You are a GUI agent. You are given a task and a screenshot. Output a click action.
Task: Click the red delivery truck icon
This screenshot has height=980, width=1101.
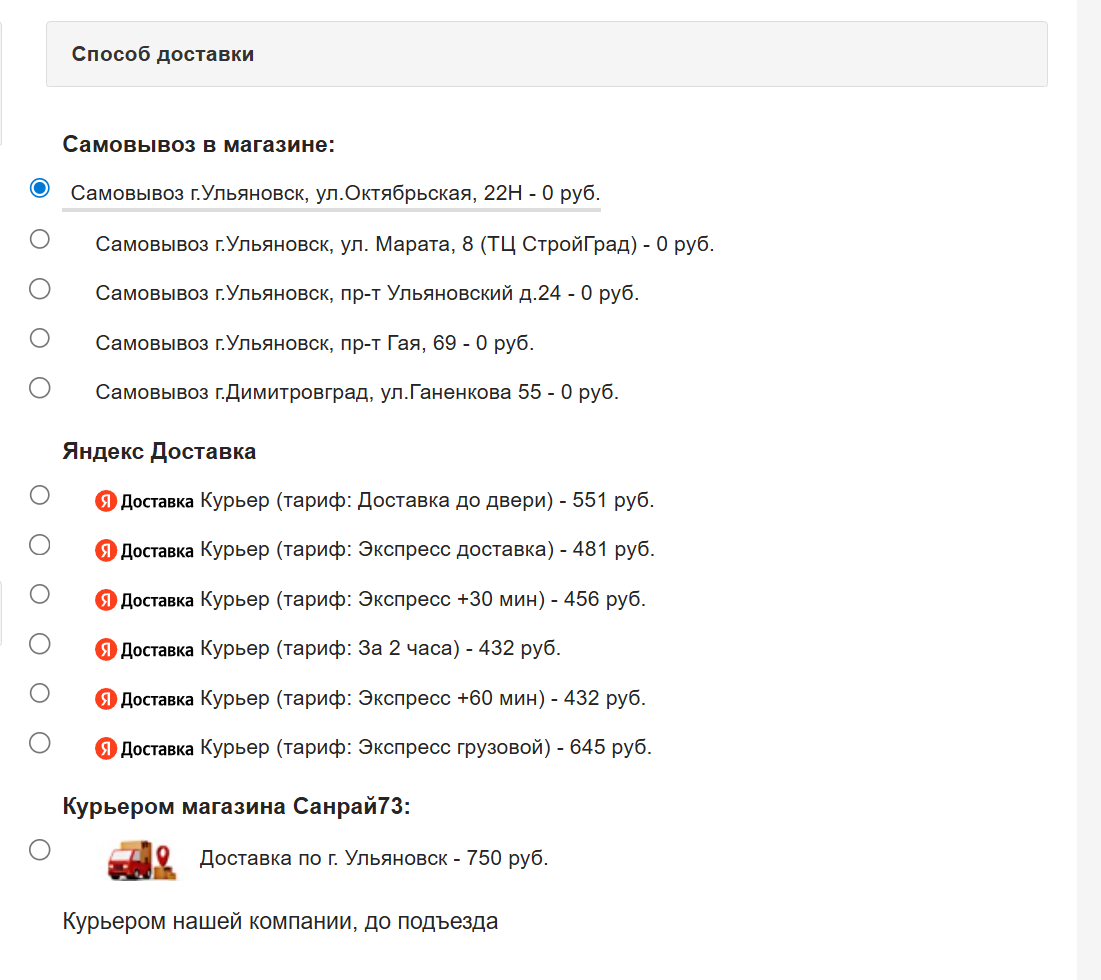(141, 860)
